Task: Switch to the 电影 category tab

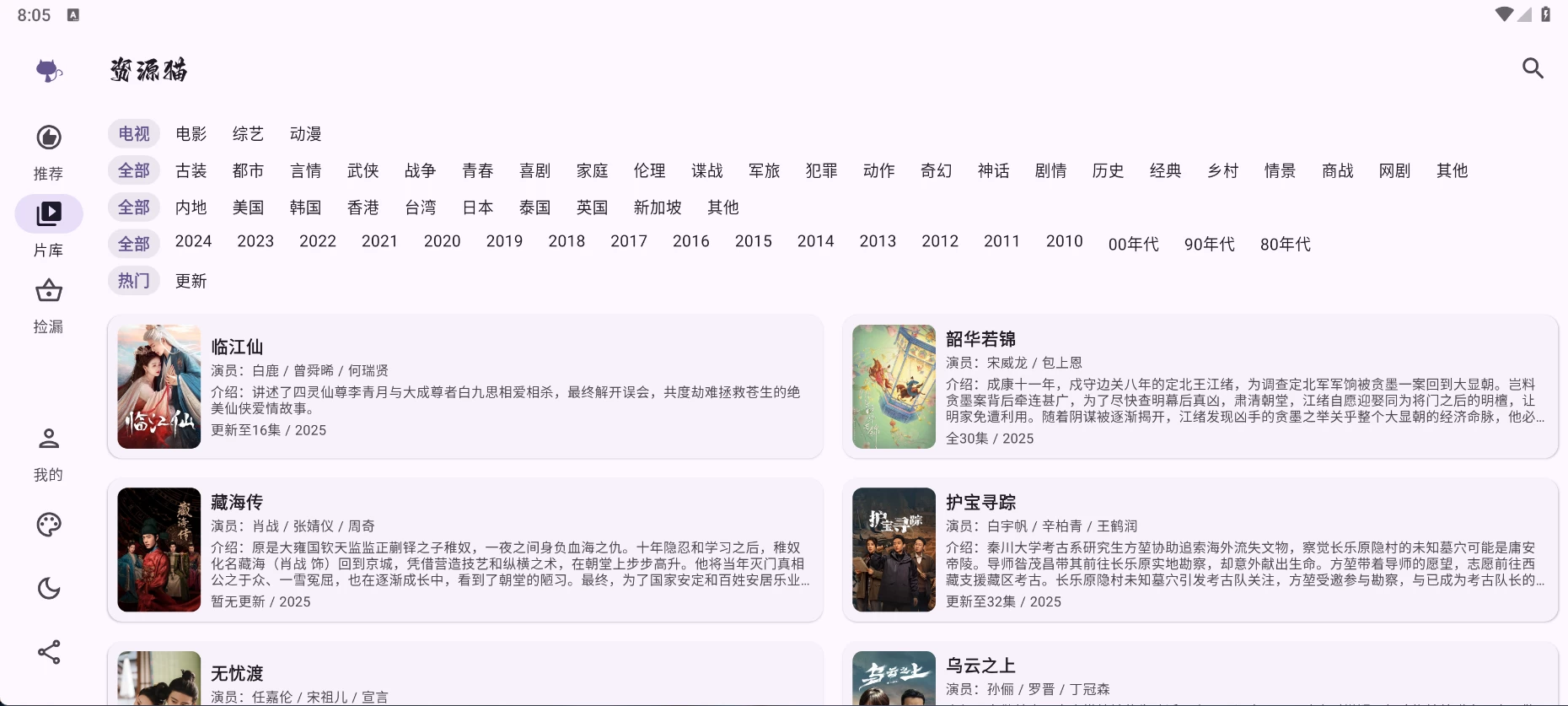Action: coord(191,134)
